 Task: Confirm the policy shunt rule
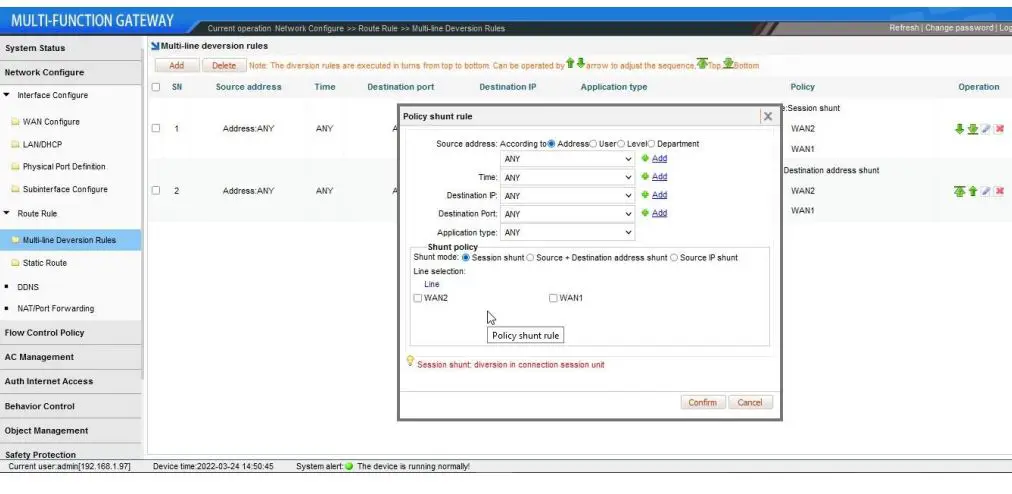(x=702, y=402)
